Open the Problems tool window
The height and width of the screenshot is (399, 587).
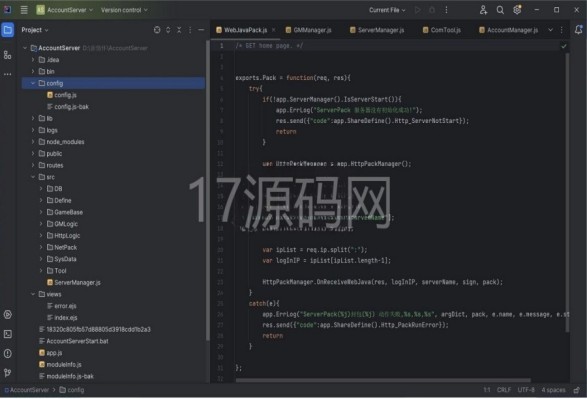[x=7, y=353]
